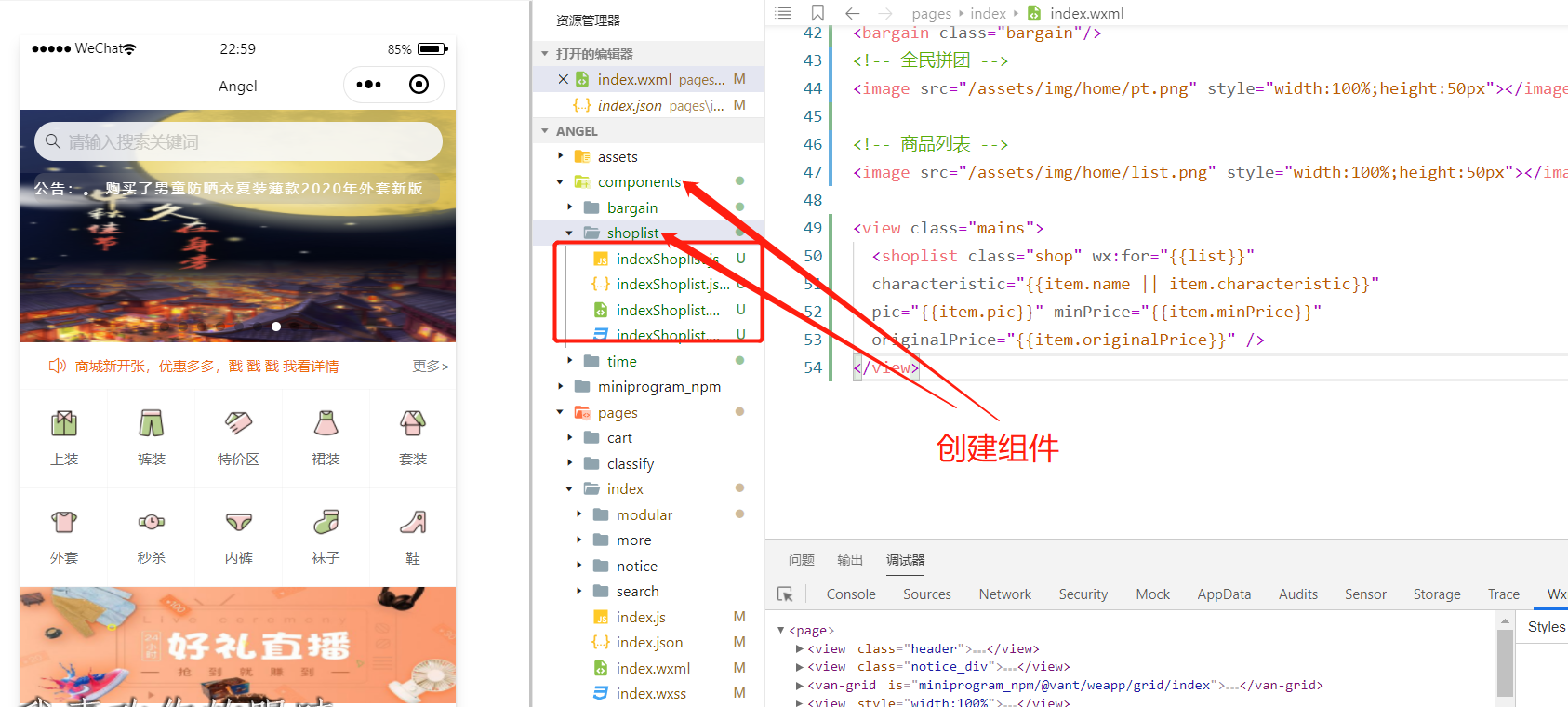The width and height of the screenshot is (1568, 707).
Task: Open the 商城新开张 notice text
Action: pyautogui.click(x=206, y=367)
